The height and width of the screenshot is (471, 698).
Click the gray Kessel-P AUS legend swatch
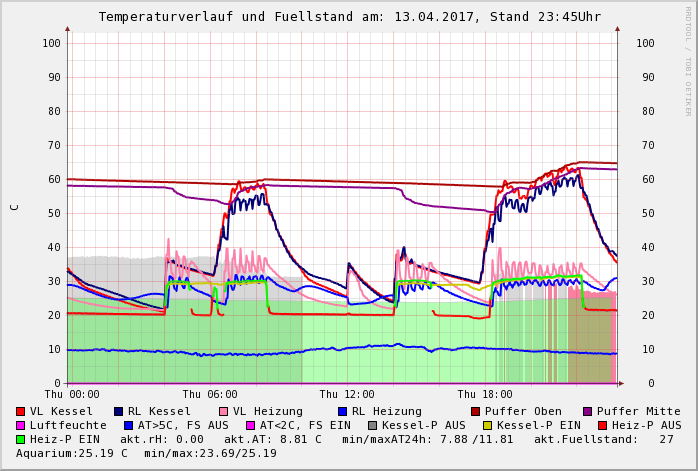point(373,425)
